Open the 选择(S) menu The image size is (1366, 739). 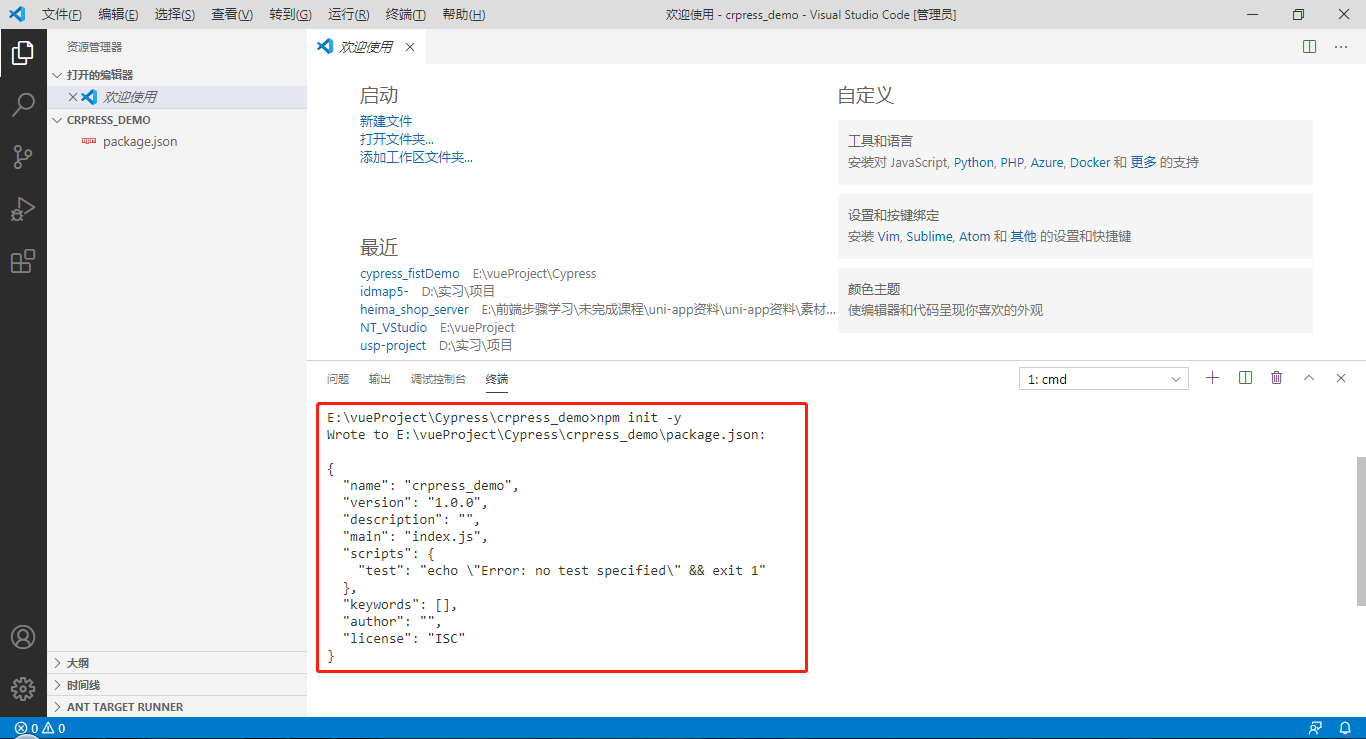[175, 14]
